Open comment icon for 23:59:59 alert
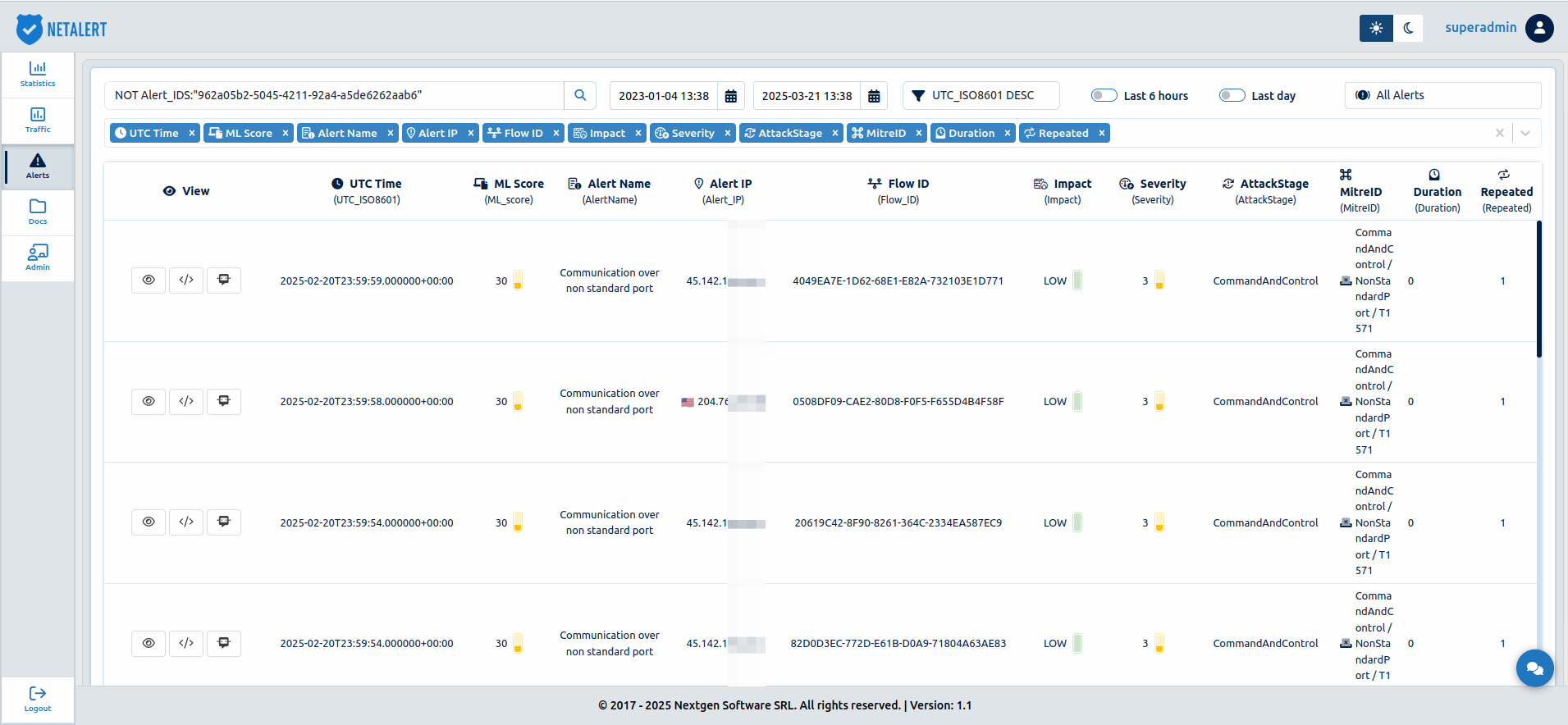The height and width of the screenshot is (725, 1568). (x=224, y=280)
